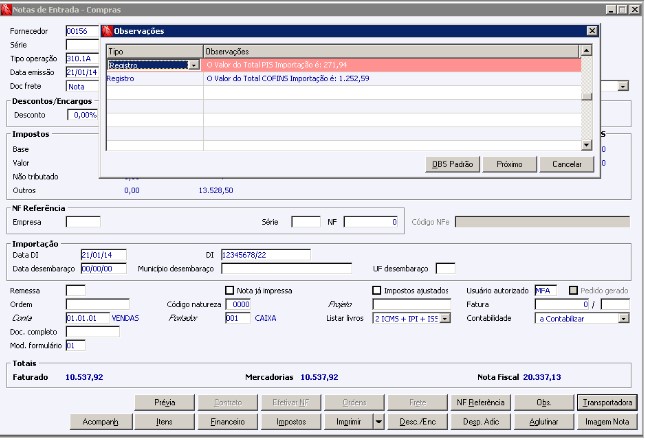Image resolution: width=645 pixels, height=440 pixels.
Task: Click the Conta field
Action: (x=88, y=318)
